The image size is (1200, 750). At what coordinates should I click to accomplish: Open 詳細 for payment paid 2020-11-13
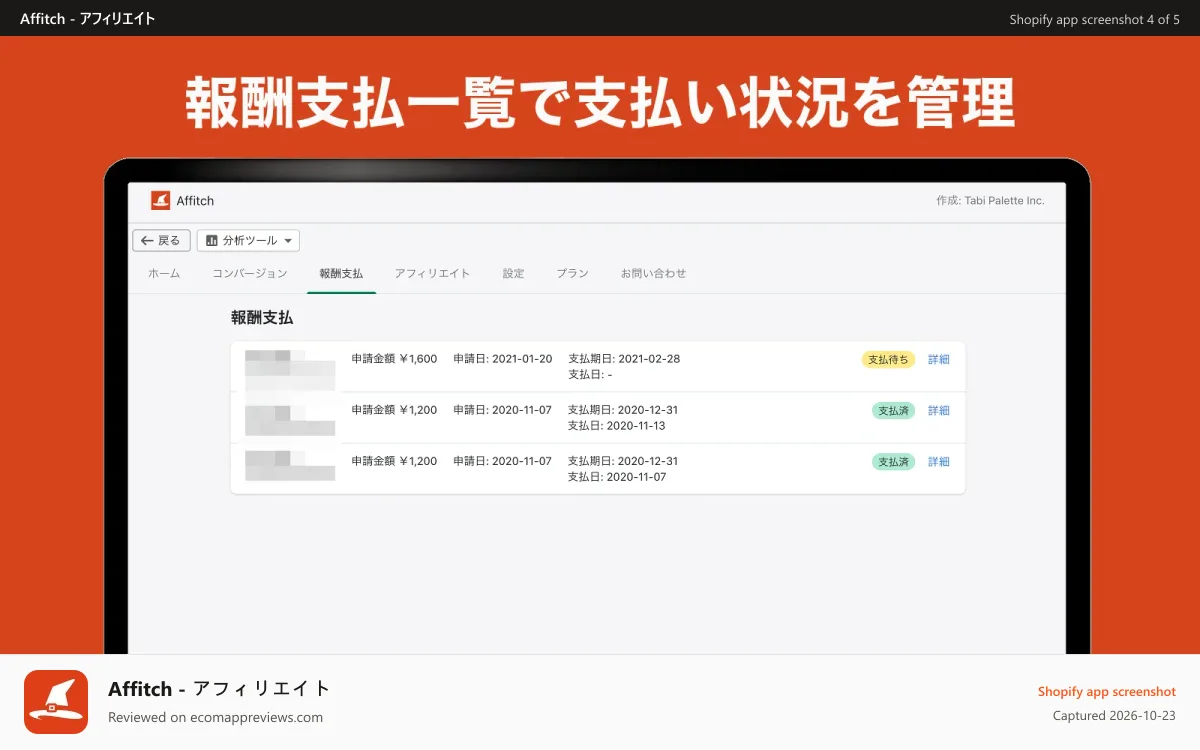[939, 410]
